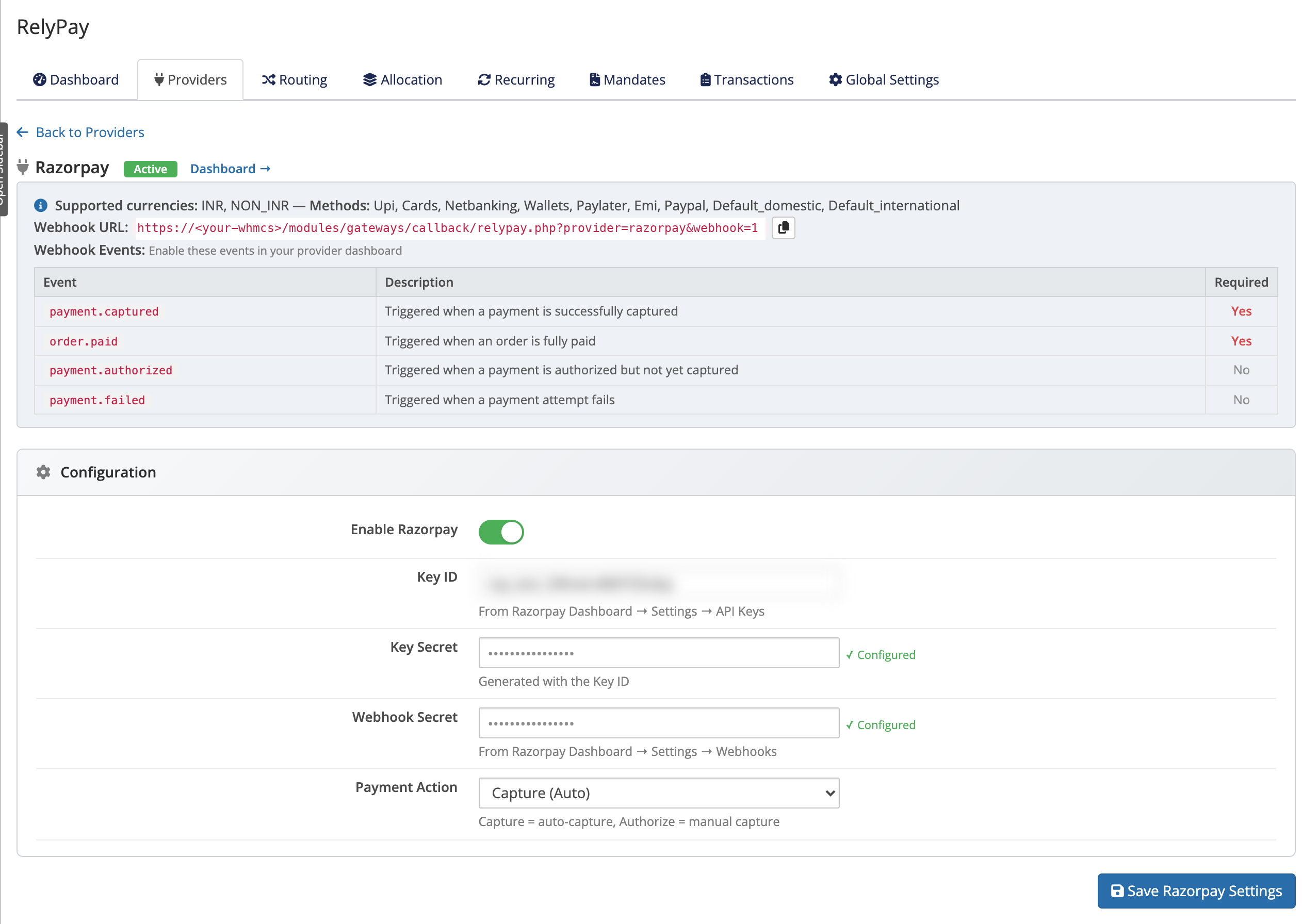Click the back arrow icon

tap(23, 133)
